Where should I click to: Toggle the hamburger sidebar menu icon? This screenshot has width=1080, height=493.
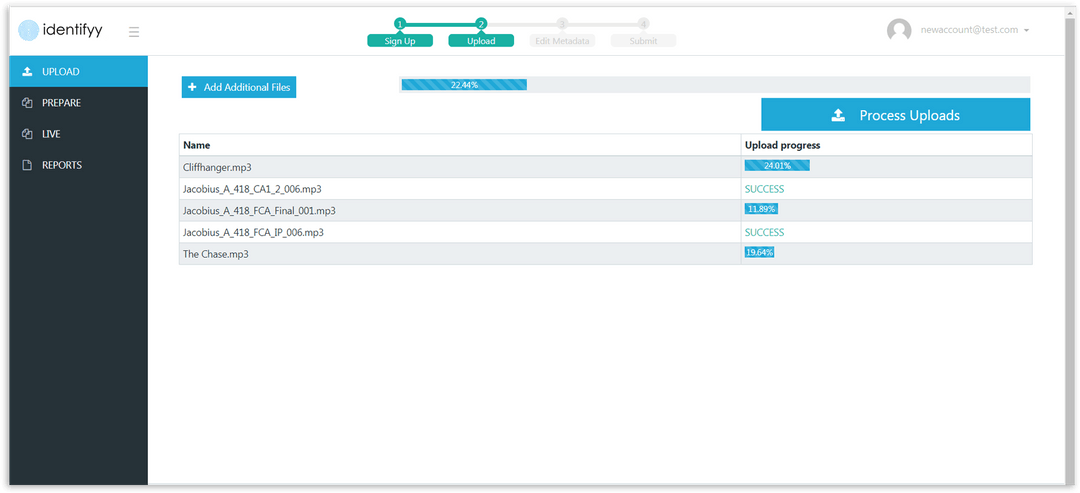point(134,32)
